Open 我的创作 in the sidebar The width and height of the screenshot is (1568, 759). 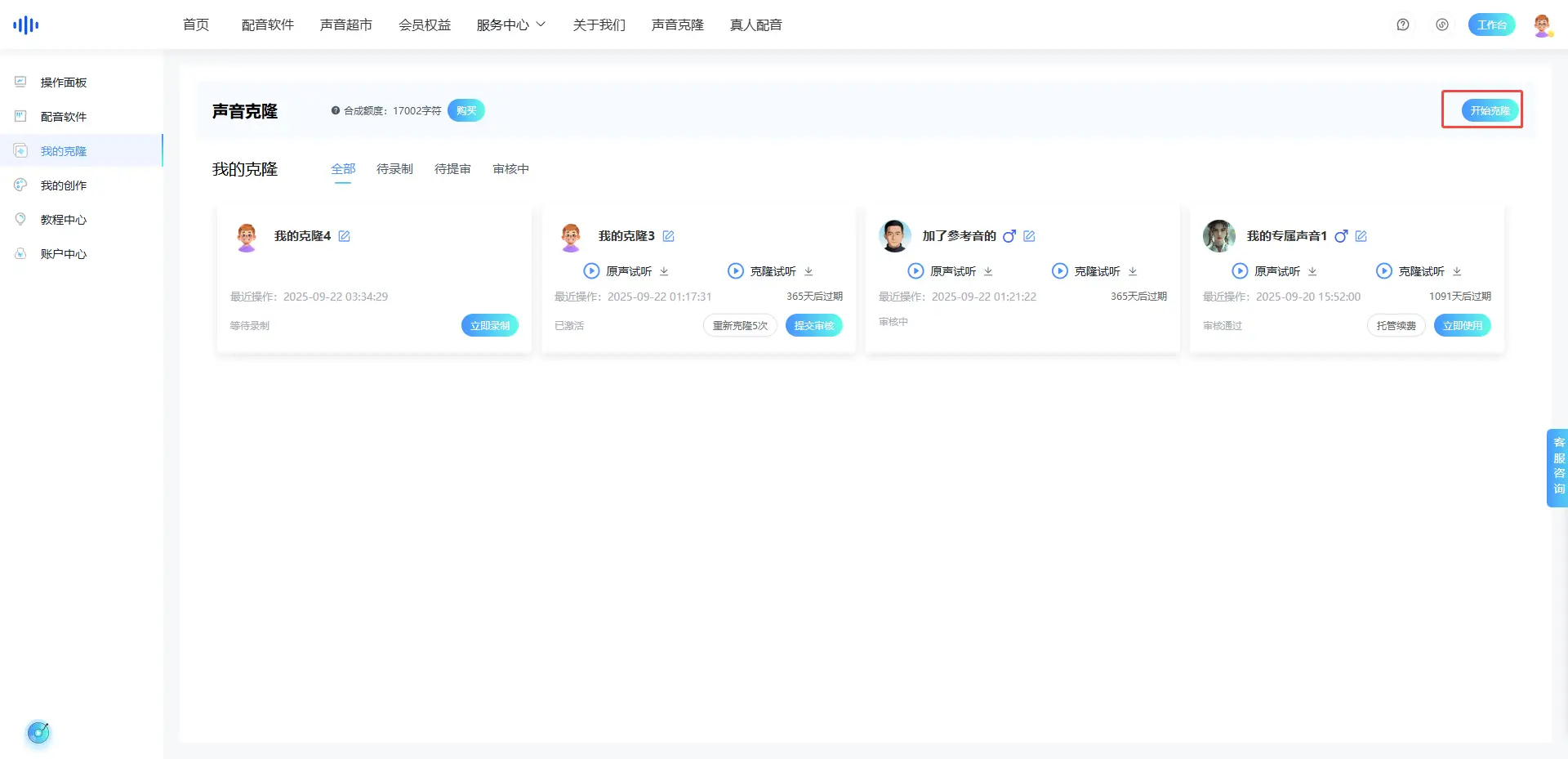64,185
